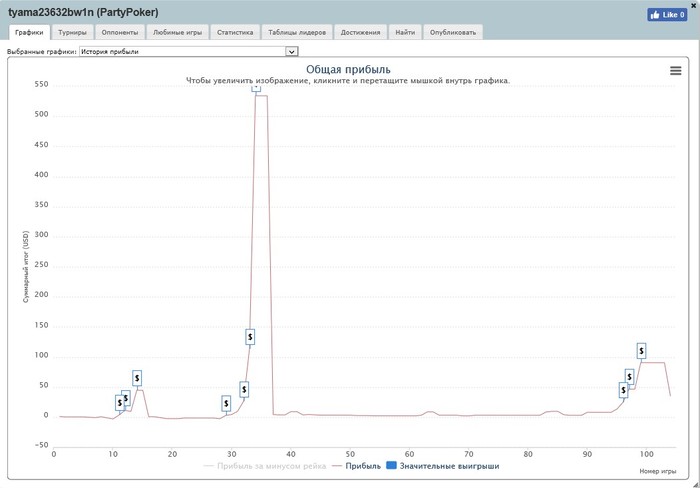Click the $ win marker near game 12

(x=126, y=398)
